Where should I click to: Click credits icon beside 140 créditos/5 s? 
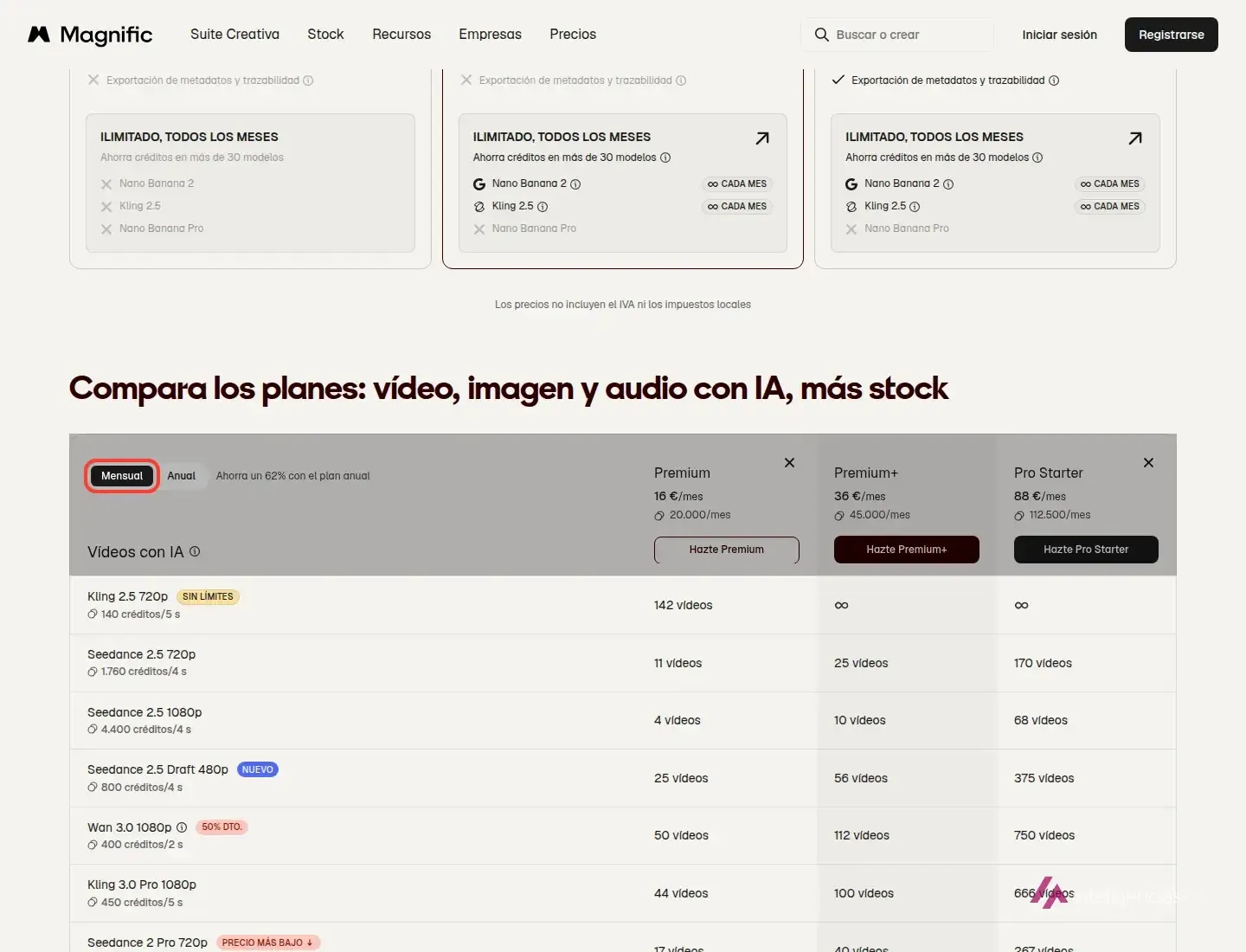coord(93,614)
